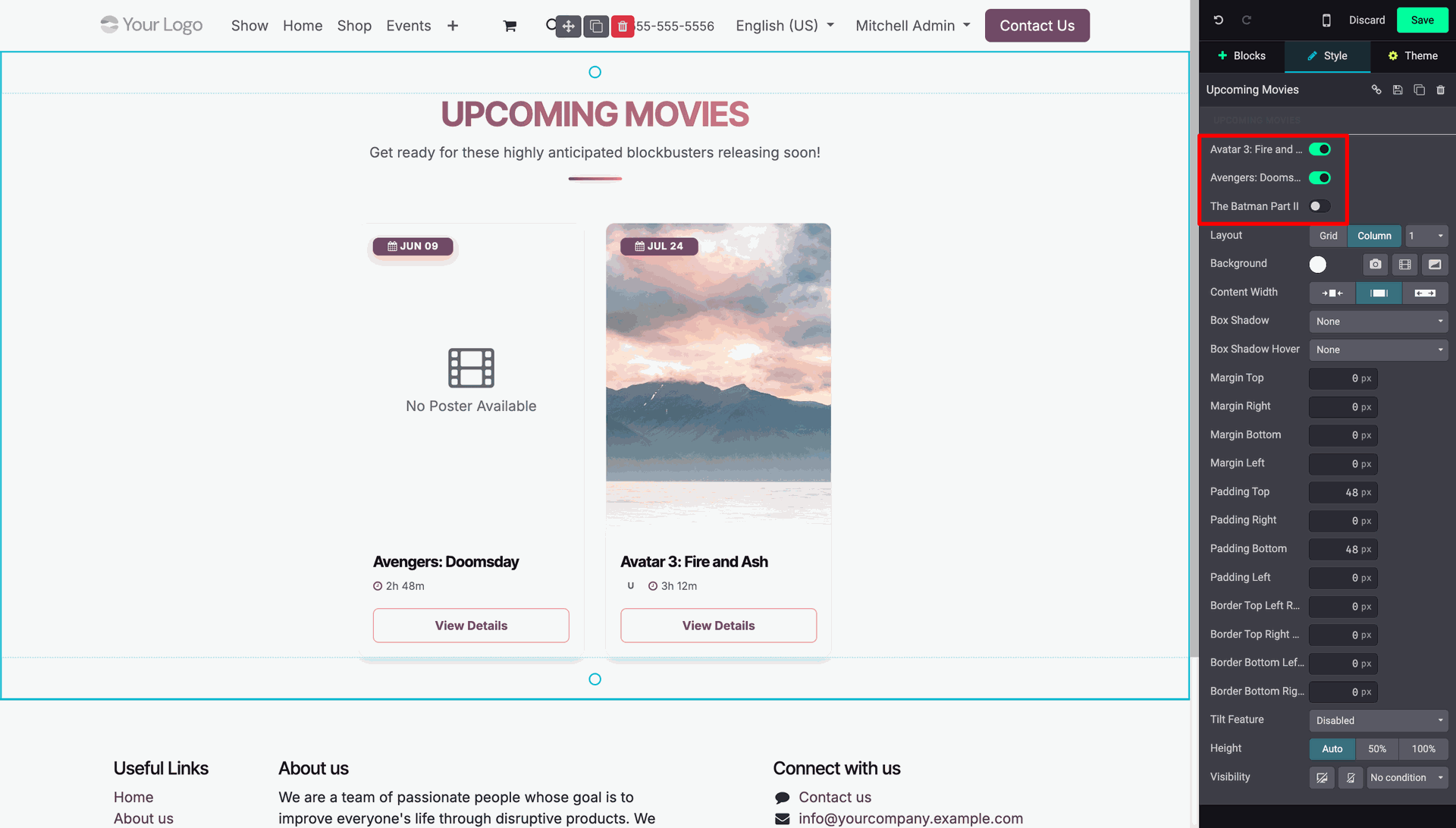Screen dimensions: 1456x828
Task: Click the film-strip No Poster icon
Action: tap(471, 368)
